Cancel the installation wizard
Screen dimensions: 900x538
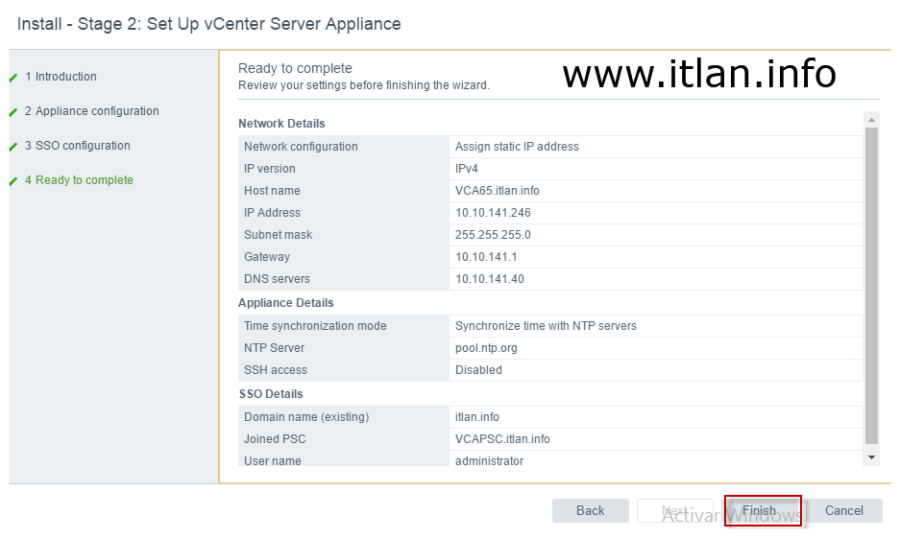pyautogui.click(x=844, y=511)
